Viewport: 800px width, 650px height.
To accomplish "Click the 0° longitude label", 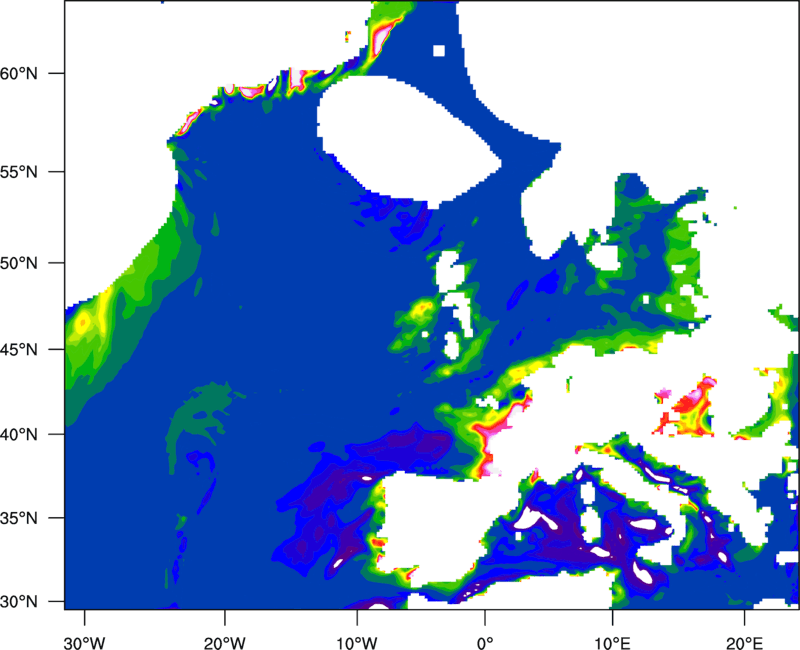I will pyautogui.click(x=485, y=643).
